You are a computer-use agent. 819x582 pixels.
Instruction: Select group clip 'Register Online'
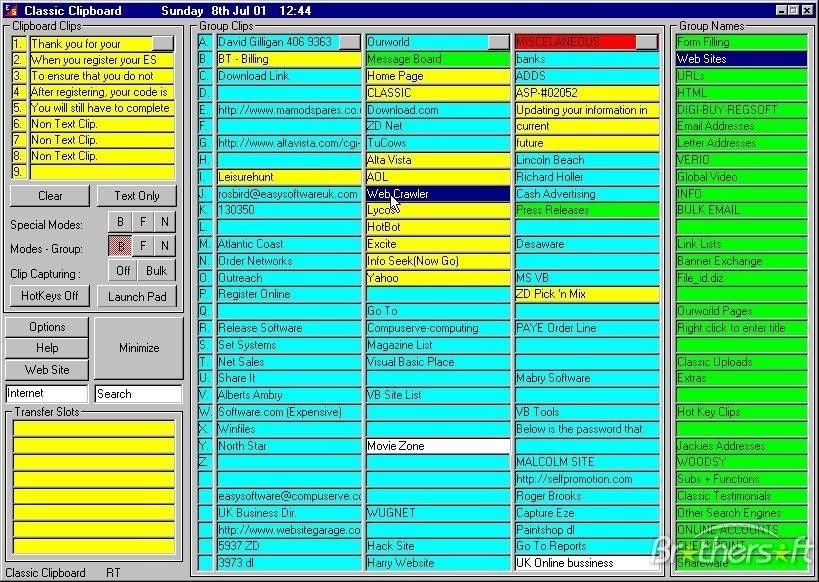point(289,294)
